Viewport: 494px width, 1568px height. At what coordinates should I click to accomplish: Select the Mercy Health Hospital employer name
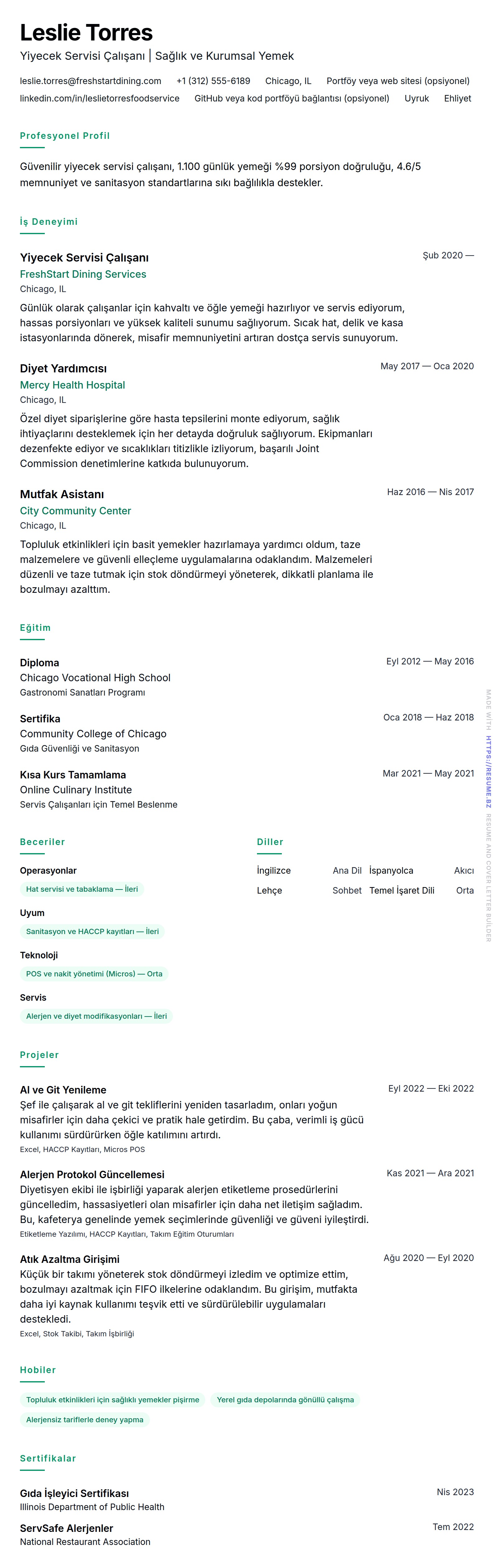(72, 385)
